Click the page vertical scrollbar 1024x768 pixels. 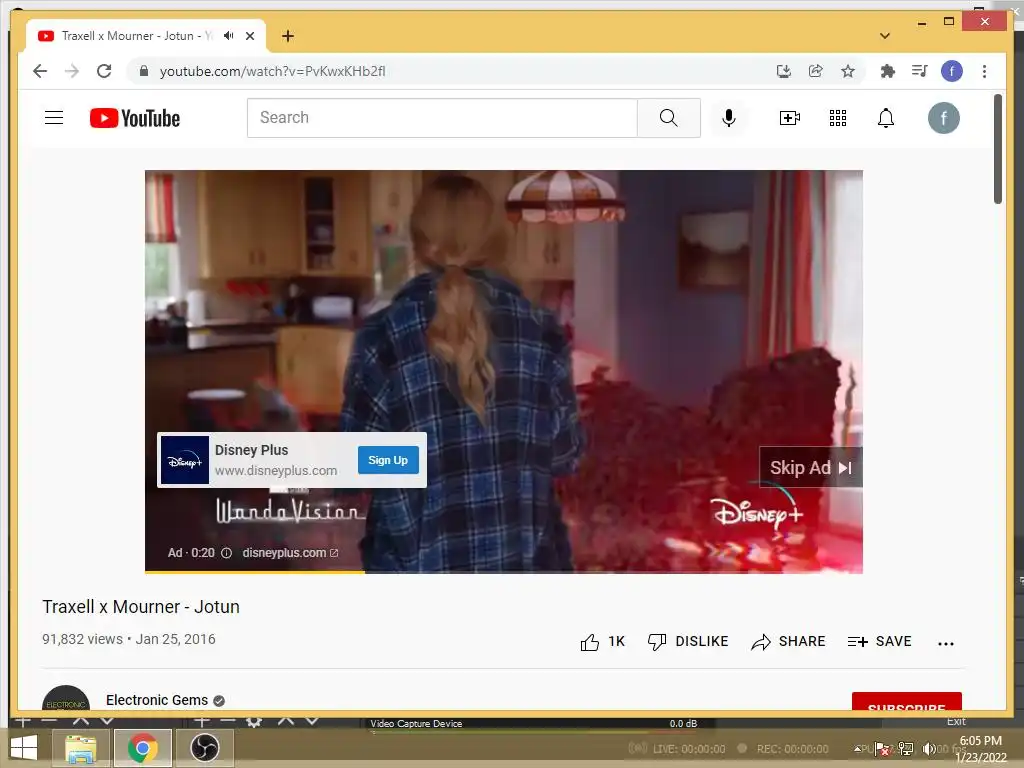(x=998, y=149)
